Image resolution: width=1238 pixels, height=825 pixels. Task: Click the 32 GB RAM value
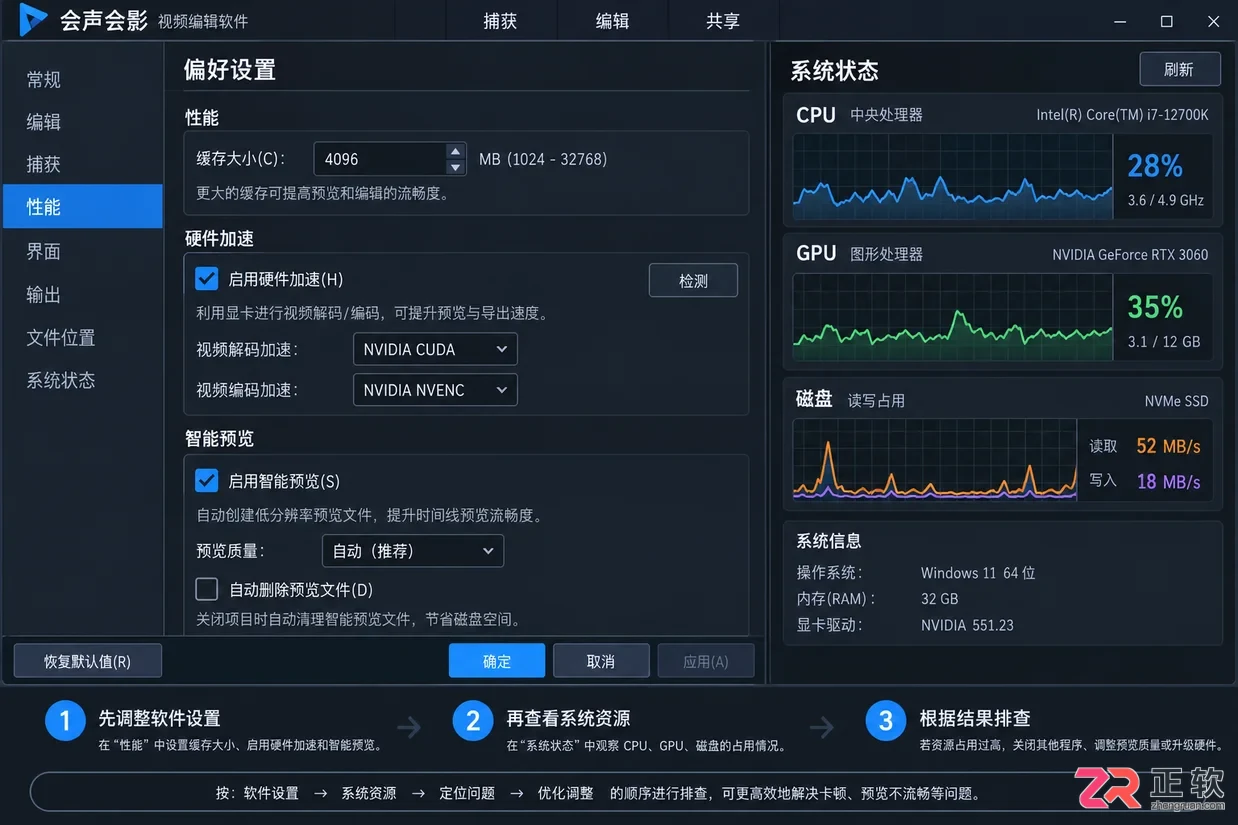940,599
